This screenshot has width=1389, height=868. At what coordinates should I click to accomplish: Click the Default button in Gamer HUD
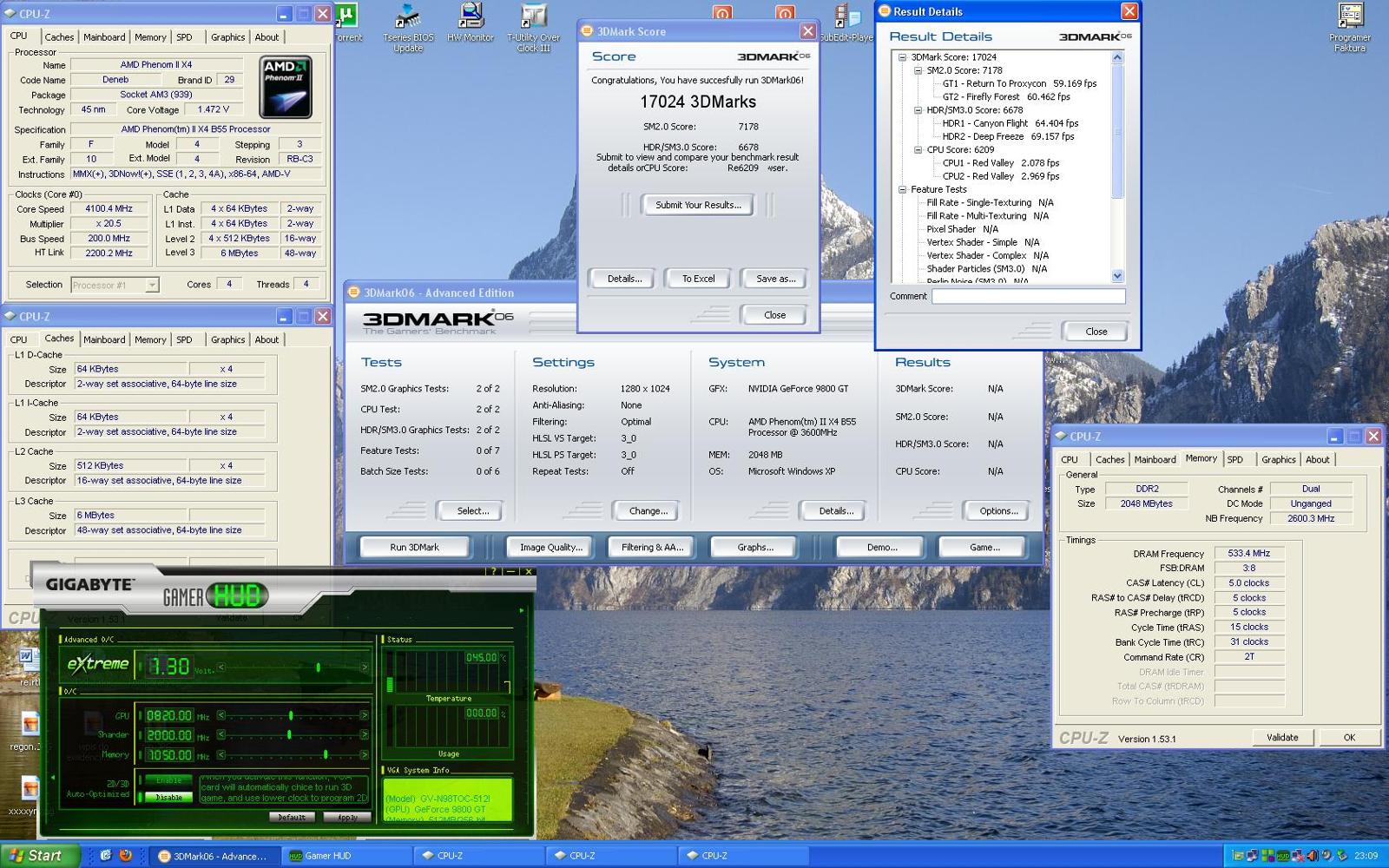click(x=292, y=817)
